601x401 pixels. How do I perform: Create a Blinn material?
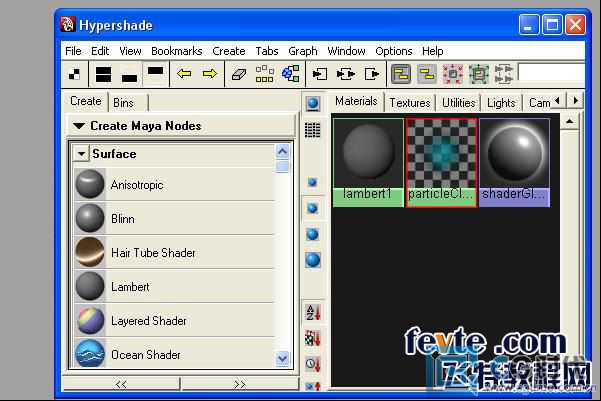pyautogui.click(x=174, y=219)
